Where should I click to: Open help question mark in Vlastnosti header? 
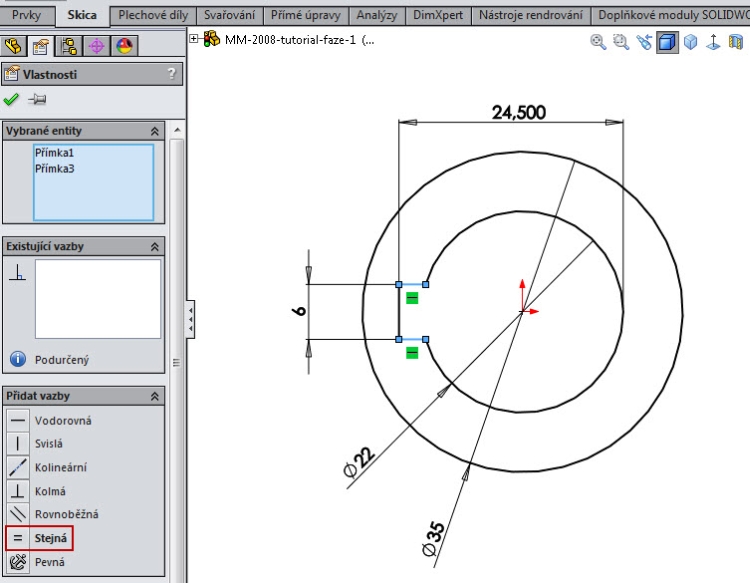pyautogui.click(x=172, y=74)
